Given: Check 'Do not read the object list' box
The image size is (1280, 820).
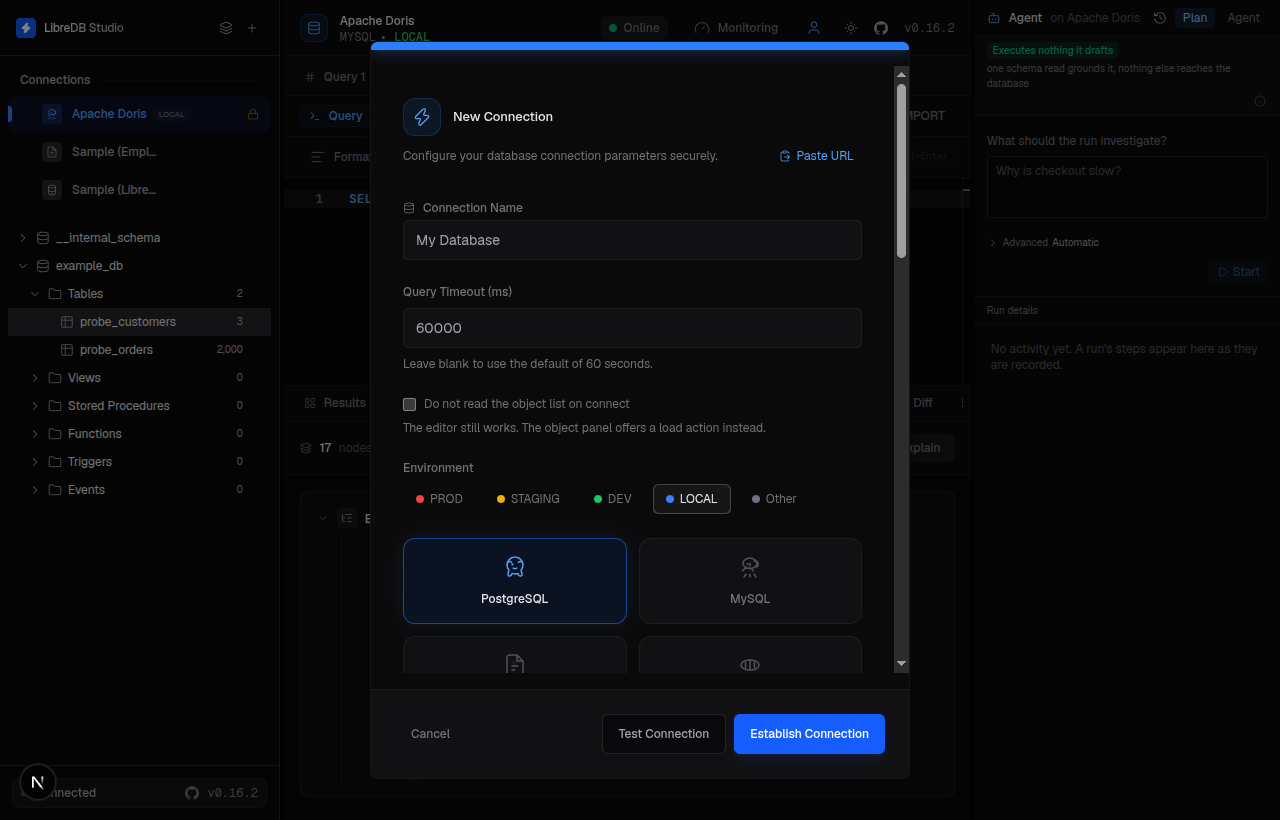Looking at the screenshot, I should coord(409,404).
